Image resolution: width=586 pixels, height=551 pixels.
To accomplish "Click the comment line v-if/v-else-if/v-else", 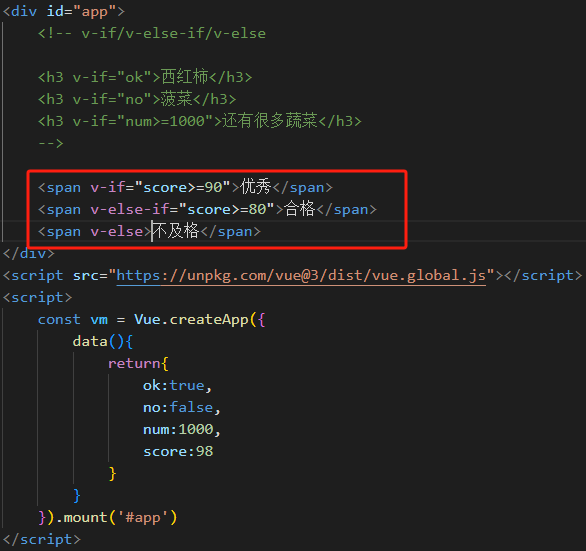I will (152, 33).
